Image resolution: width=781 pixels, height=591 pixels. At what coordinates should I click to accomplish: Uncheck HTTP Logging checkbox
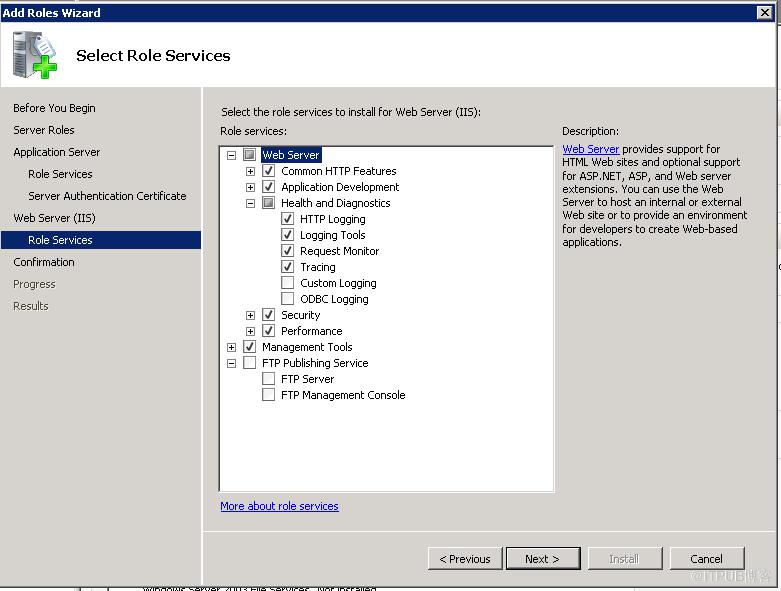(x=287, y=219)
